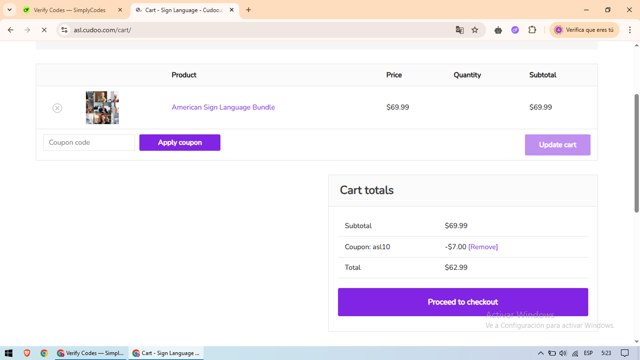Open Chrome icon in taskbar
Viewport: 640px width, 360px height.
(x=44, y=353)
